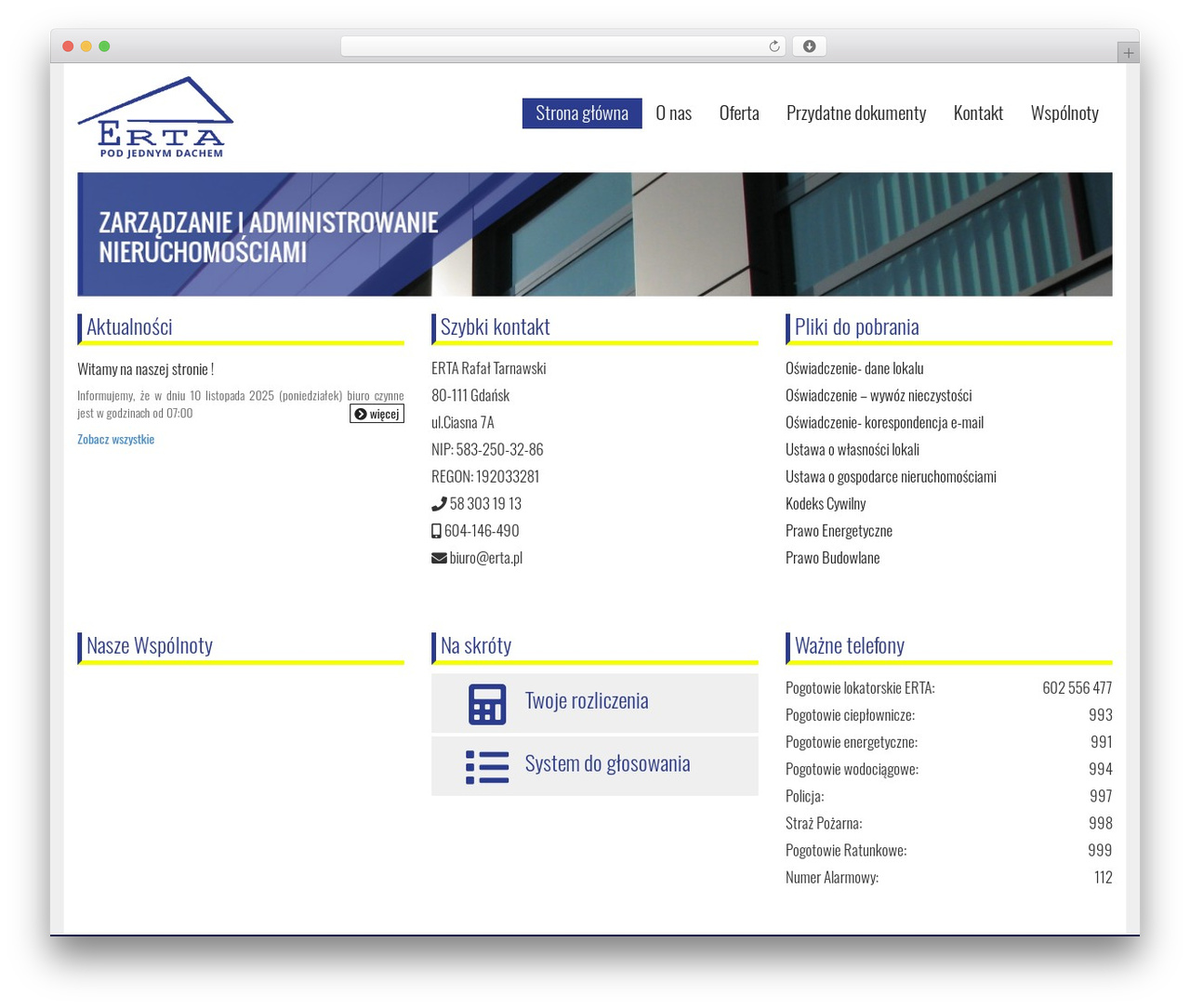
Task: Click the mobile phone icon
Action: click(x=436, y=531)
